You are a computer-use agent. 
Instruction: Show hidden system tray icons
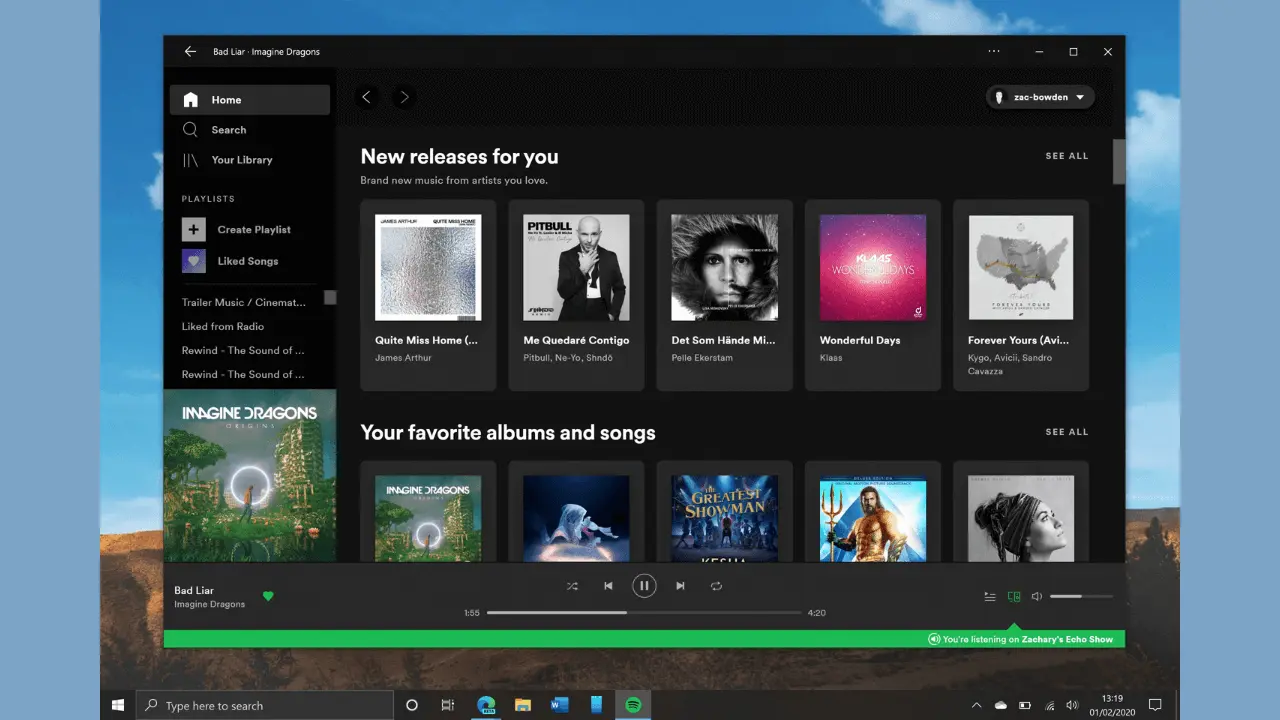[977, 705]
